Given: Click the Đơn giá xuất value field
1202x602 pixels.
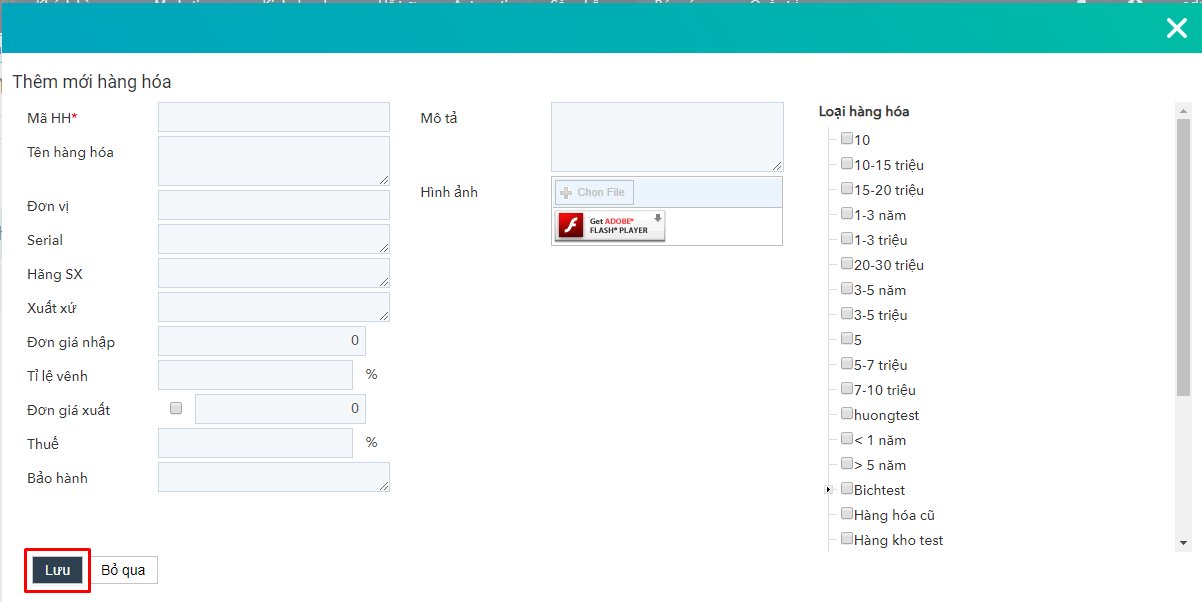Looking at the screenshot, I should point(281,409).
